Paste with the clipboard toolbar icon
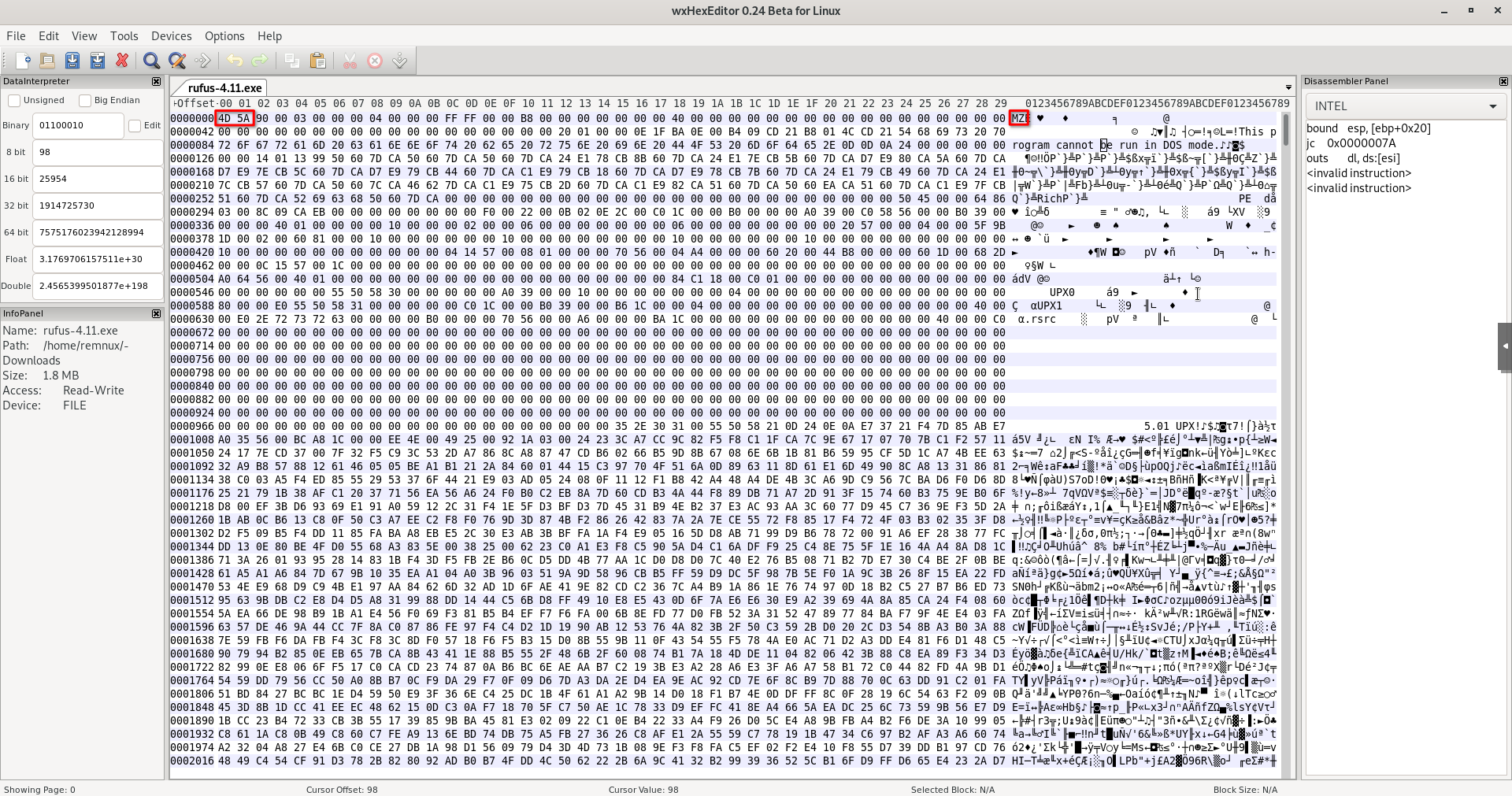This screenshot has height=796, width=1512. click(x=317, y=61)
